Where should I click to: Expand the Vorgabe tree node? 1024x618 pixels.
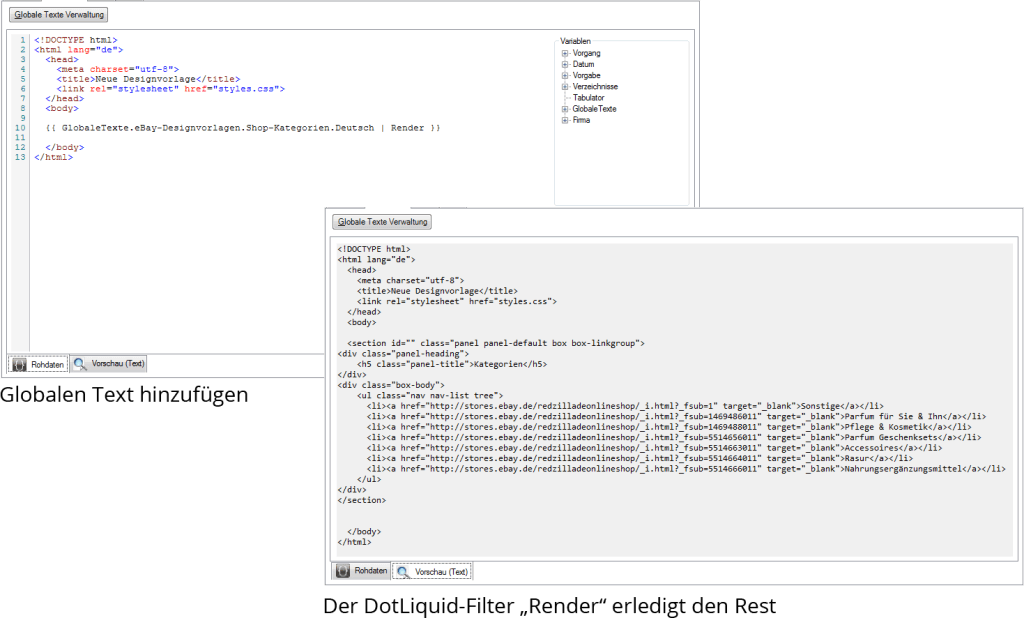coord(565,75)
